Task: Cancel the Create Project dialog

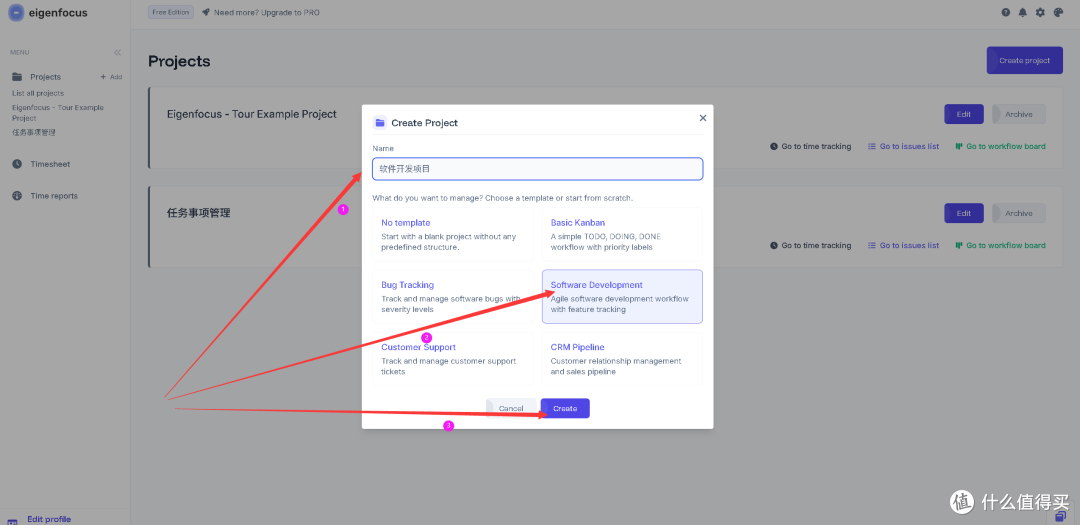Action: point(511,408)
